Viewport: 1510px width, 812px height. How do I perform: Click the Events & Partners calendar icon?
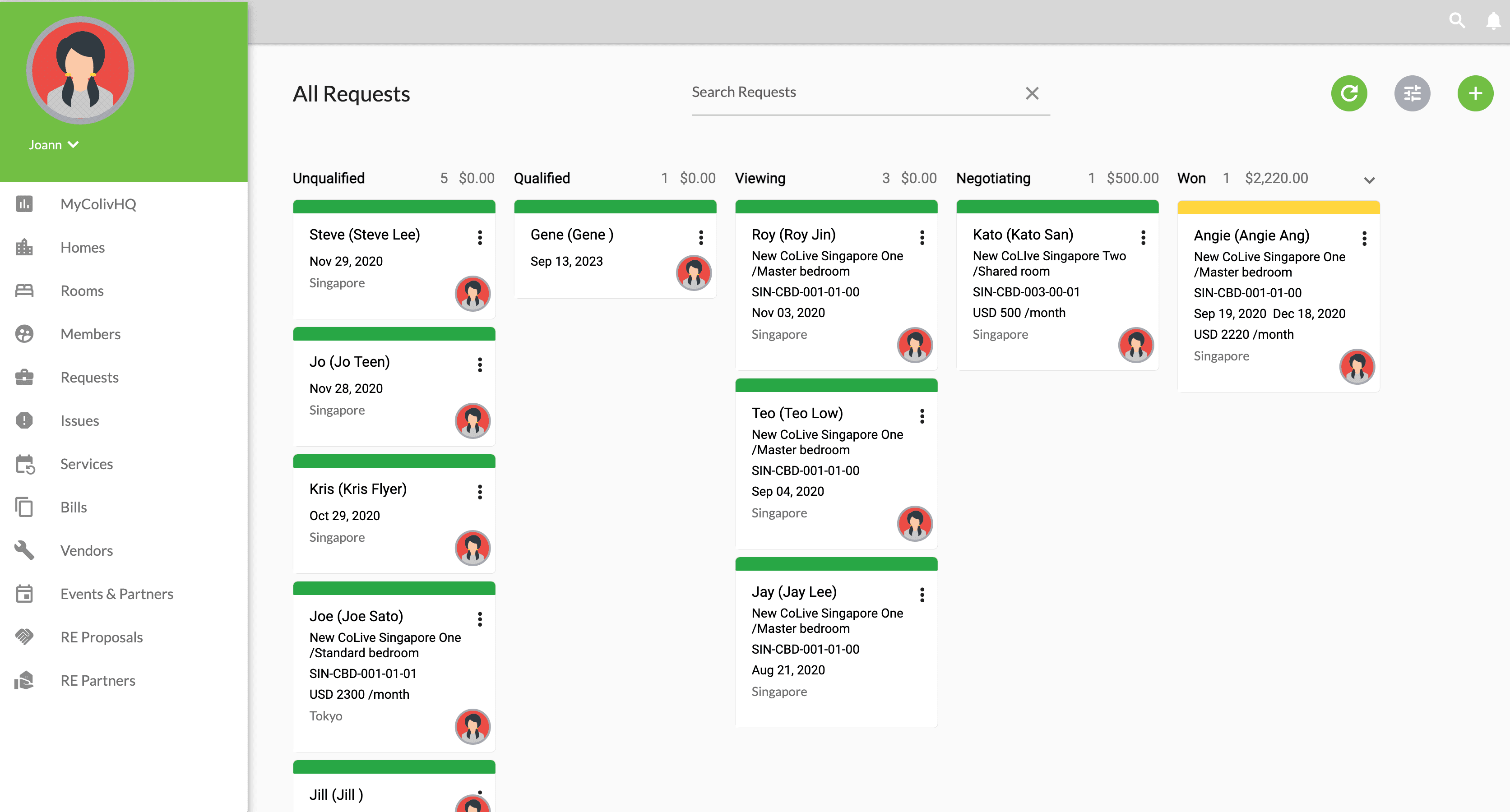(x=24, y=594)
